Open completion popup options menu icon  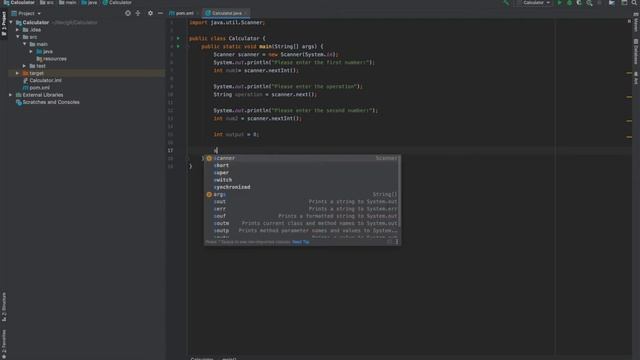396,242
